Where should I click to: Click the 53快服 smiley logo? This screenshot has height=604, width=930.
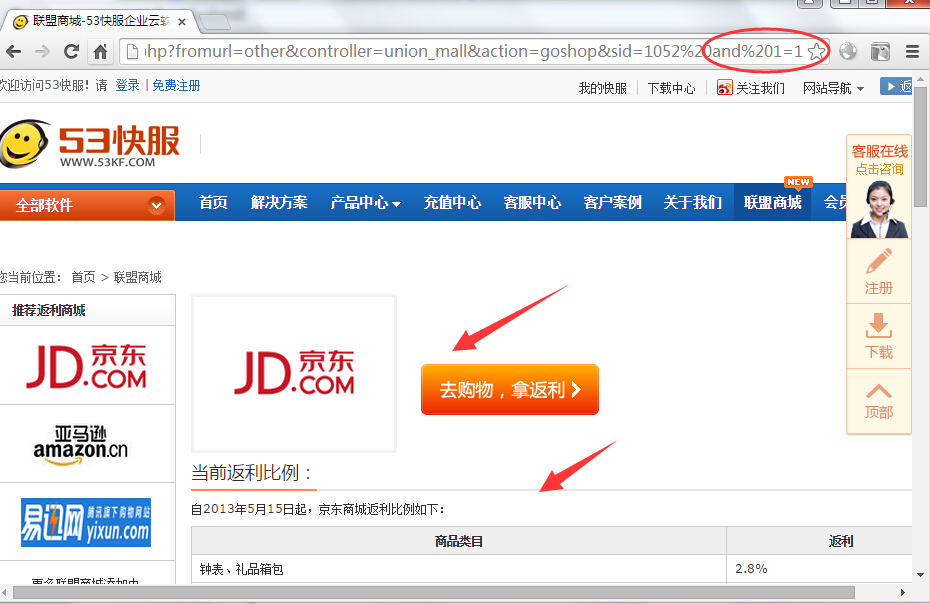point(24,143)
